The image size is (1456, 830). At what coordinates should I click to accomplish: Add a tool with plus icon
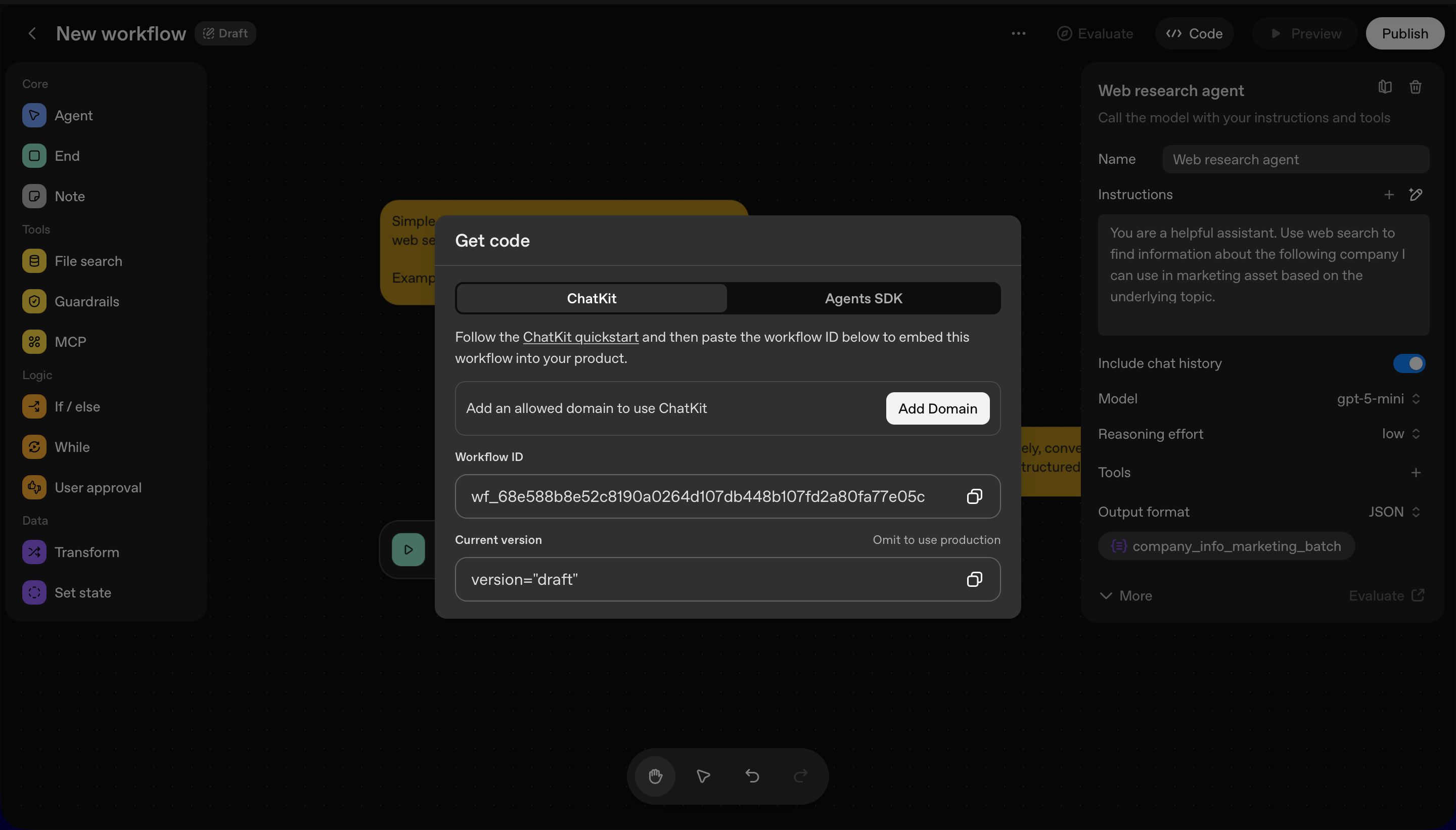tap(1416, 473)
